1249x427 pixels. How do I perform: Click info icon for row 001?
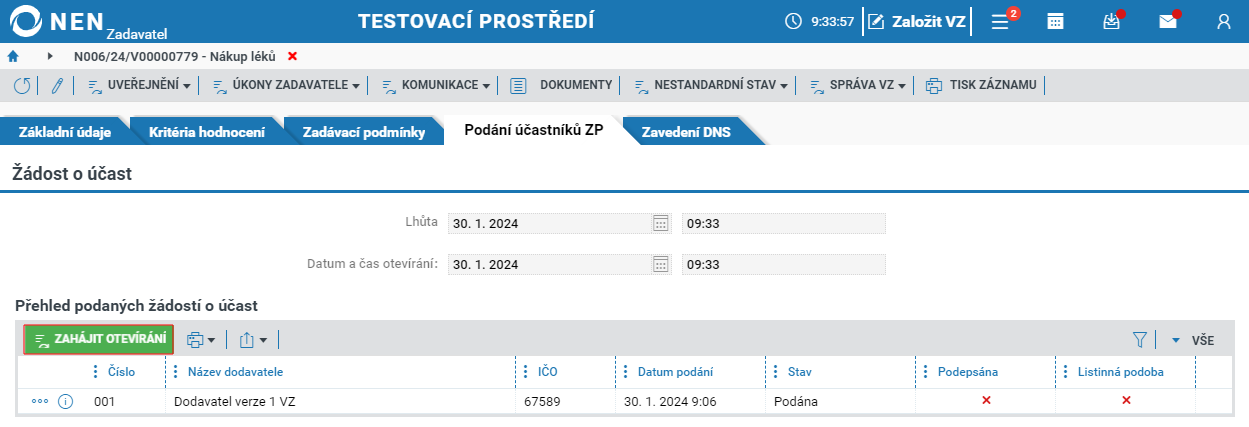click(x=66, y=401)
